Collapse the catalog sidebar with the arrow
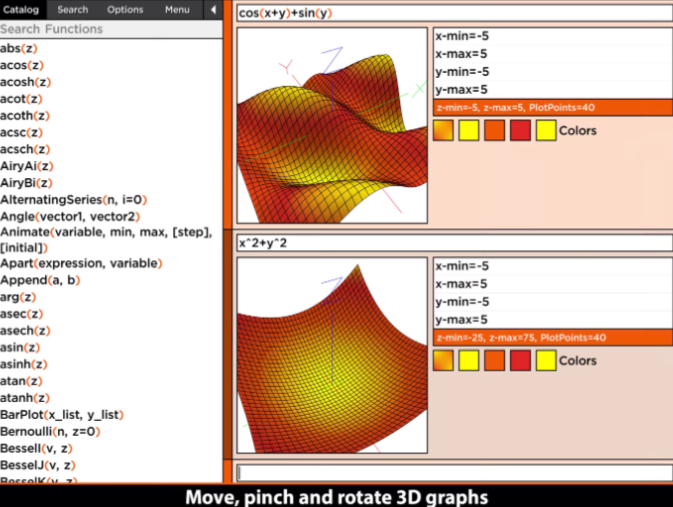This screenshot has height=507, width=673. pyautogui.click(x=212, y=9)
